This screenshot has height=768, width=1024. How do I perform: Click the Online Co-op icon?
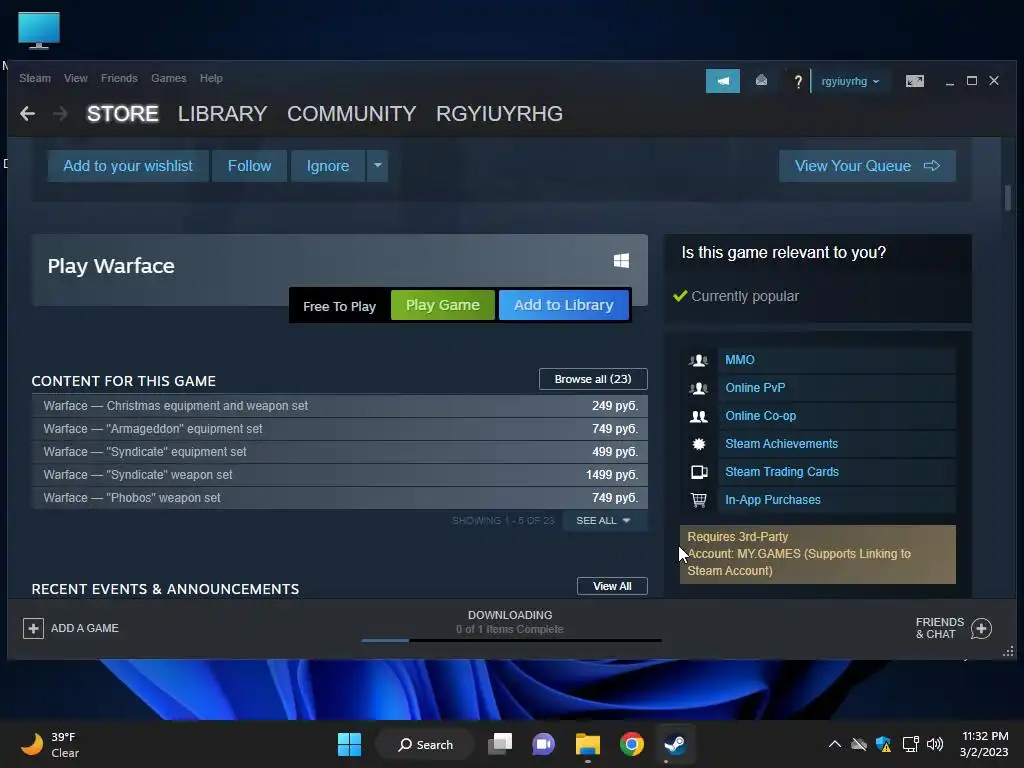tap(699, 416)
